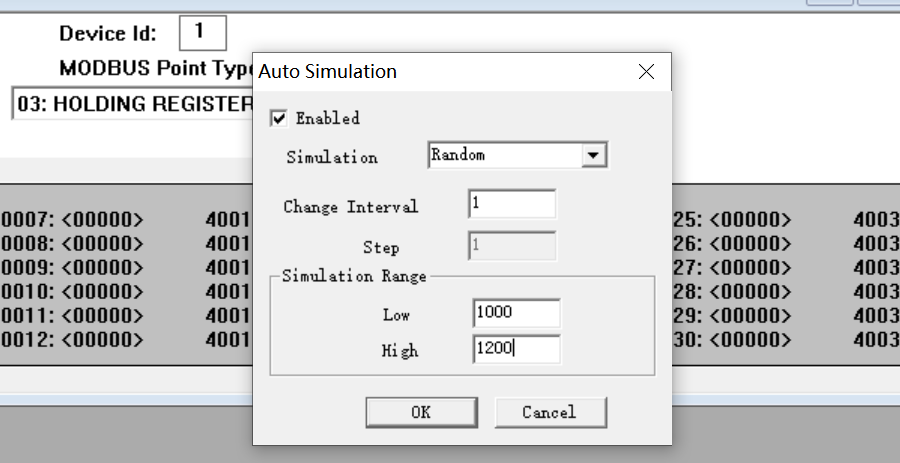The image size is (900, 463).
Task: Click the Simulation Range group label
Action: click(x=354, y=276)
